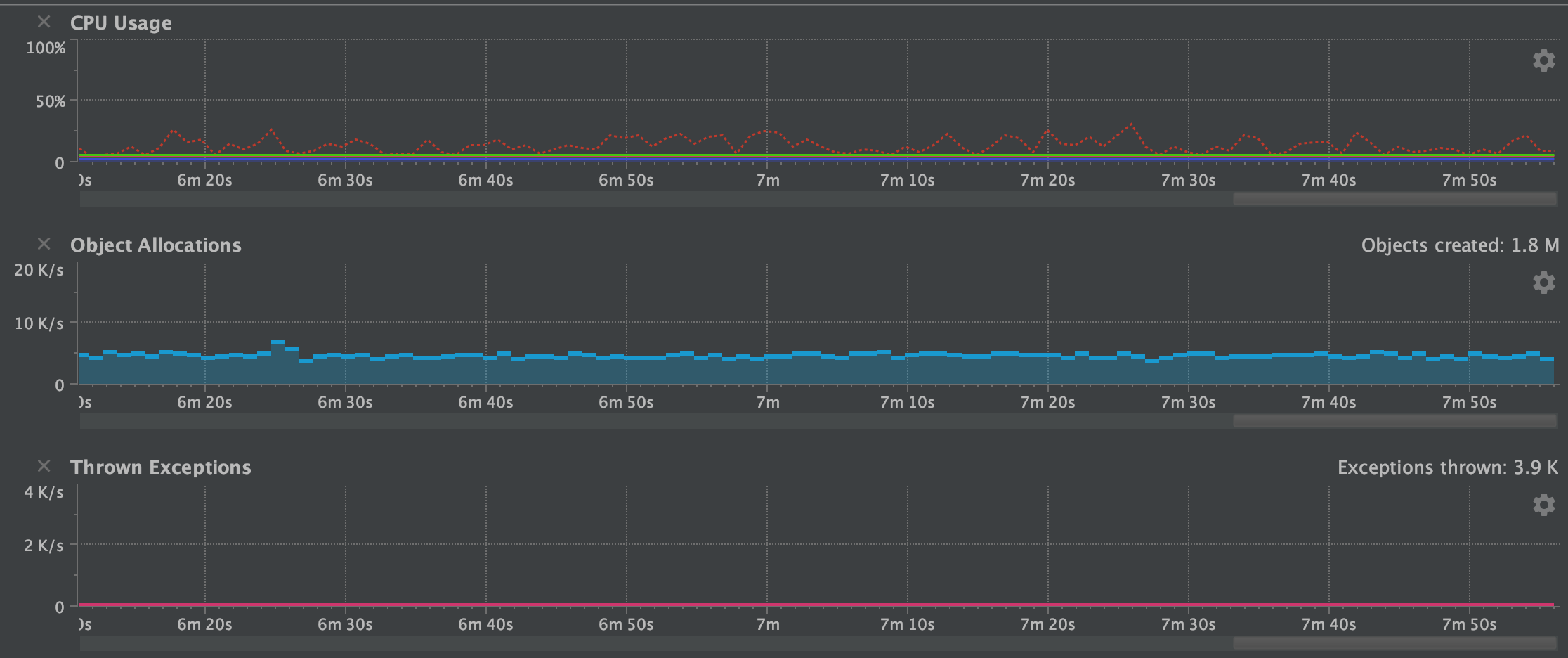Select the 6m 30s mark on Object Allocations timeline
The height and width of the screenshot is (658, 1568).
pos(345,403)
